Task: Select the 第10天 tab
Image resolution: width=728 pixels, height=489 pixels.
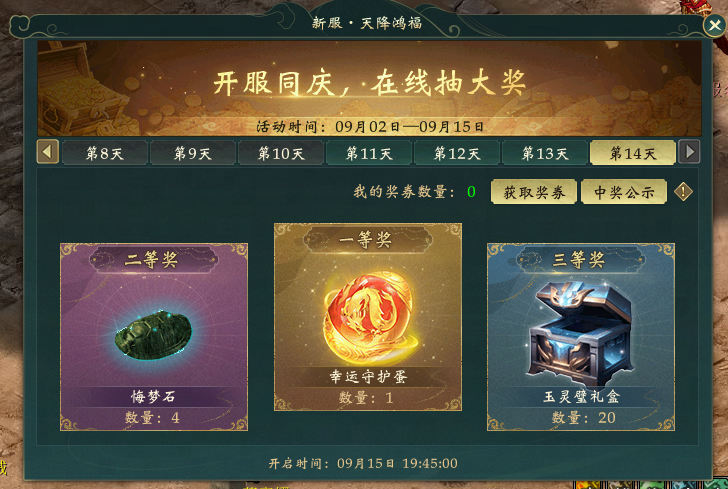Action: point(281,153)
